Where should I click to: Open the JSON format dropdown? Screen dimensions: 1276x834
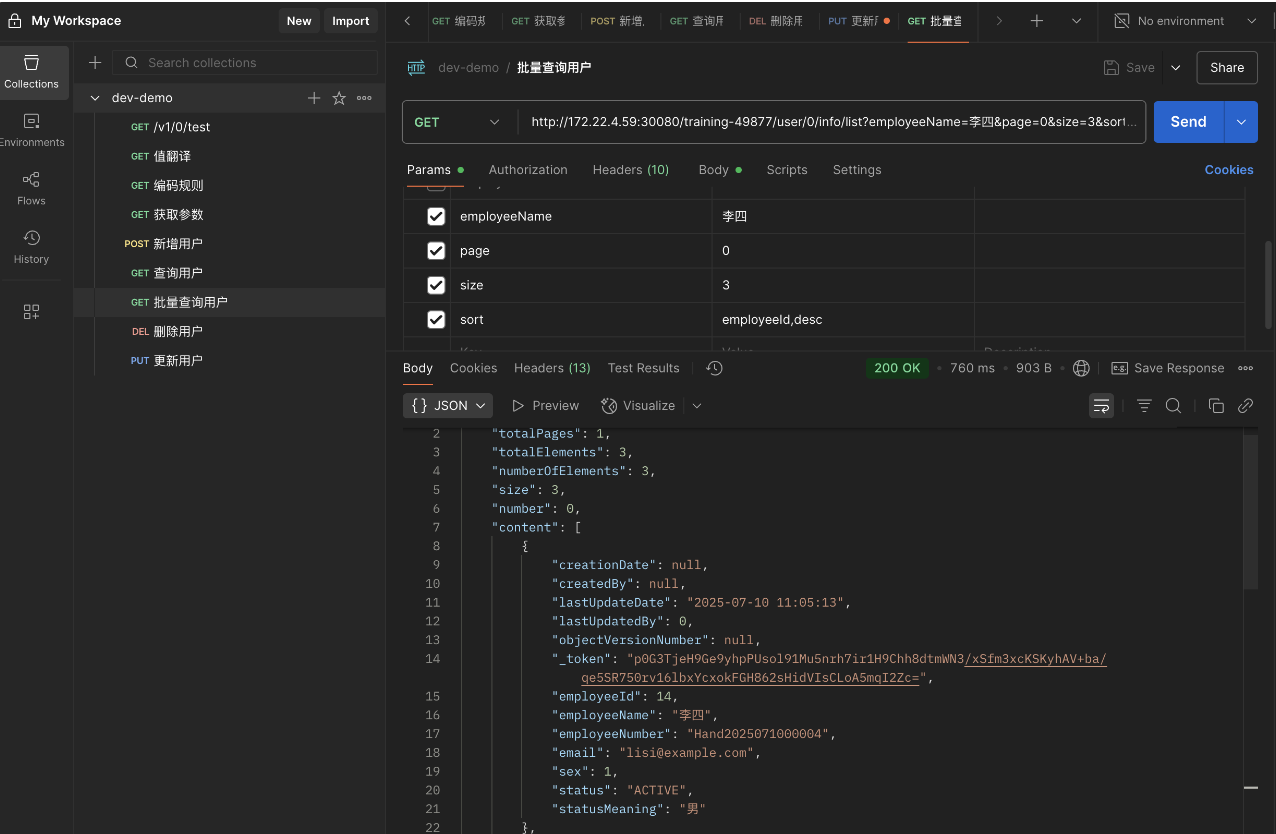[449, 405]
